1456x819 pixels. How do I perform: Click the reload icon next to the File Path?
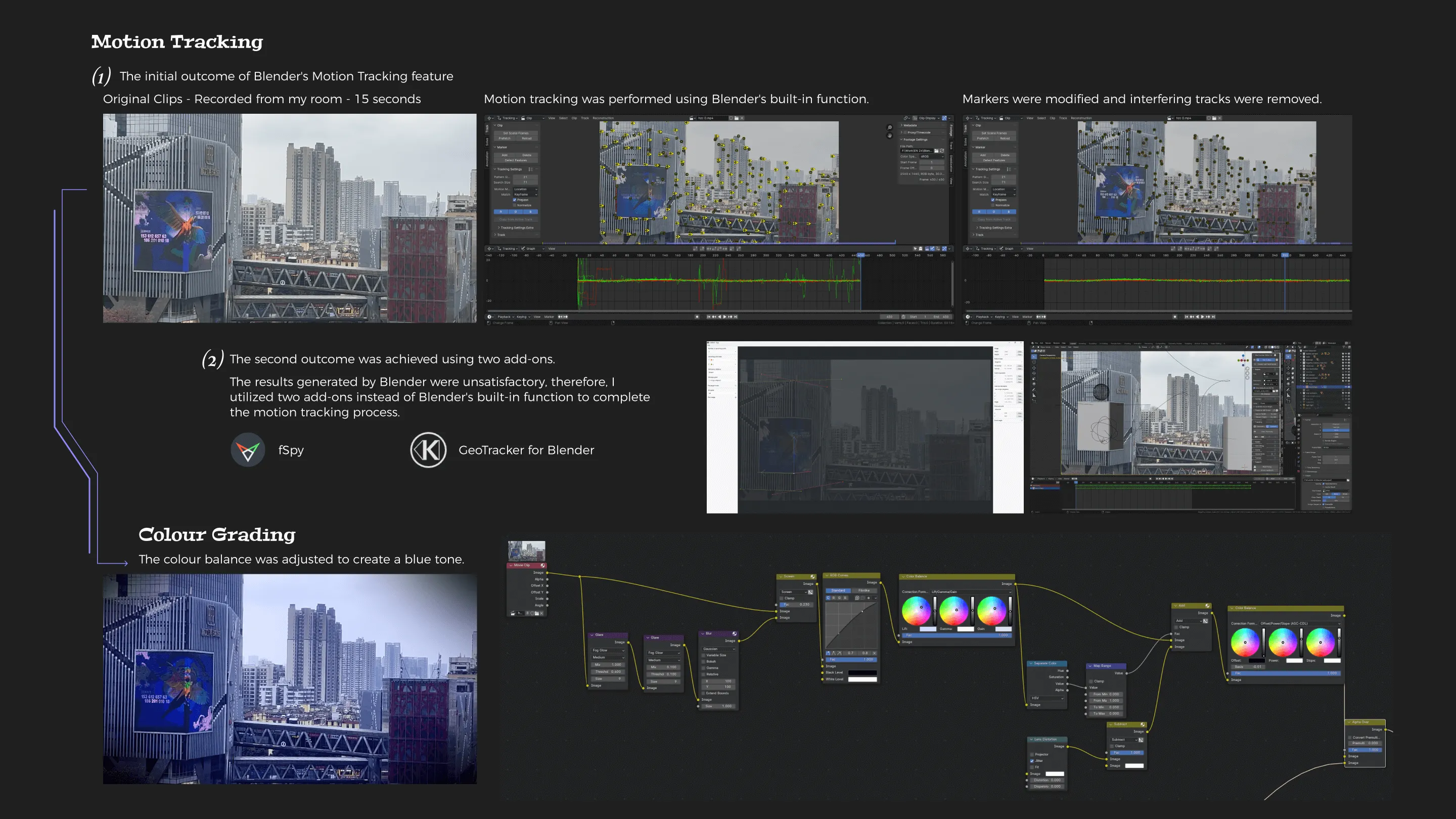942,151
